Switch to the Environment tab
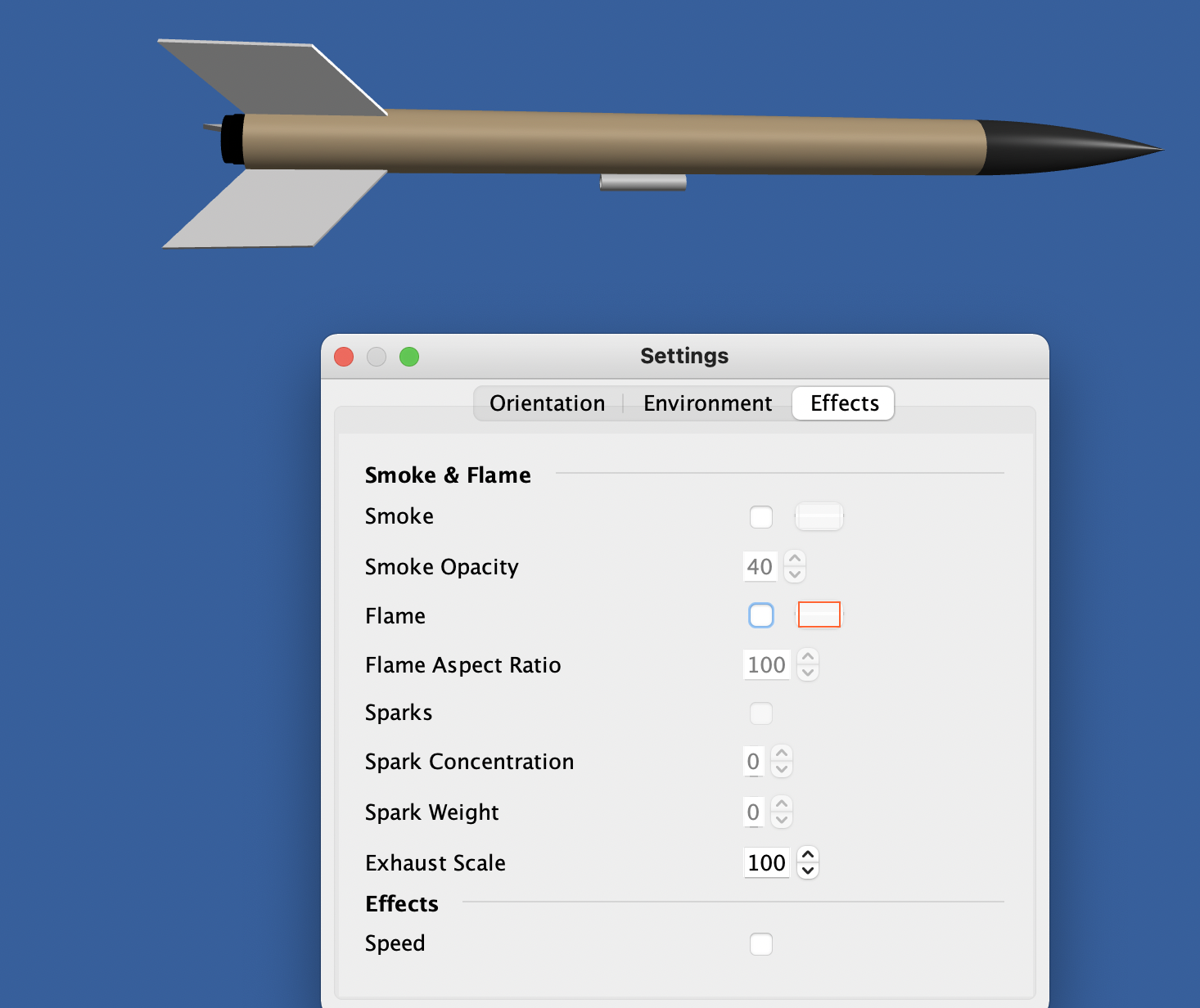Viewport: 1200px width, 1008px height. pyautogui.click(x=707, y=403)
